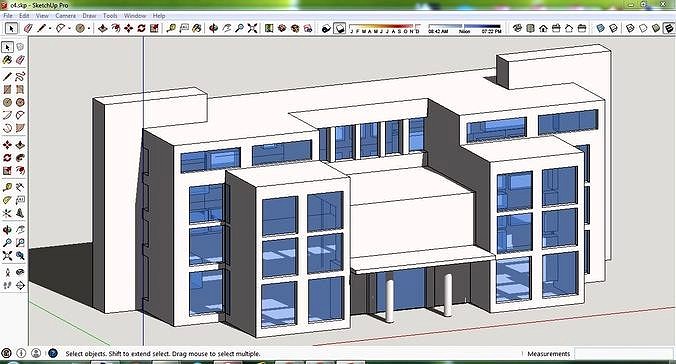Expand the Shape tool dropdown arrow
676x364 pixels.
pyautogui.click(x=89, y=28)
